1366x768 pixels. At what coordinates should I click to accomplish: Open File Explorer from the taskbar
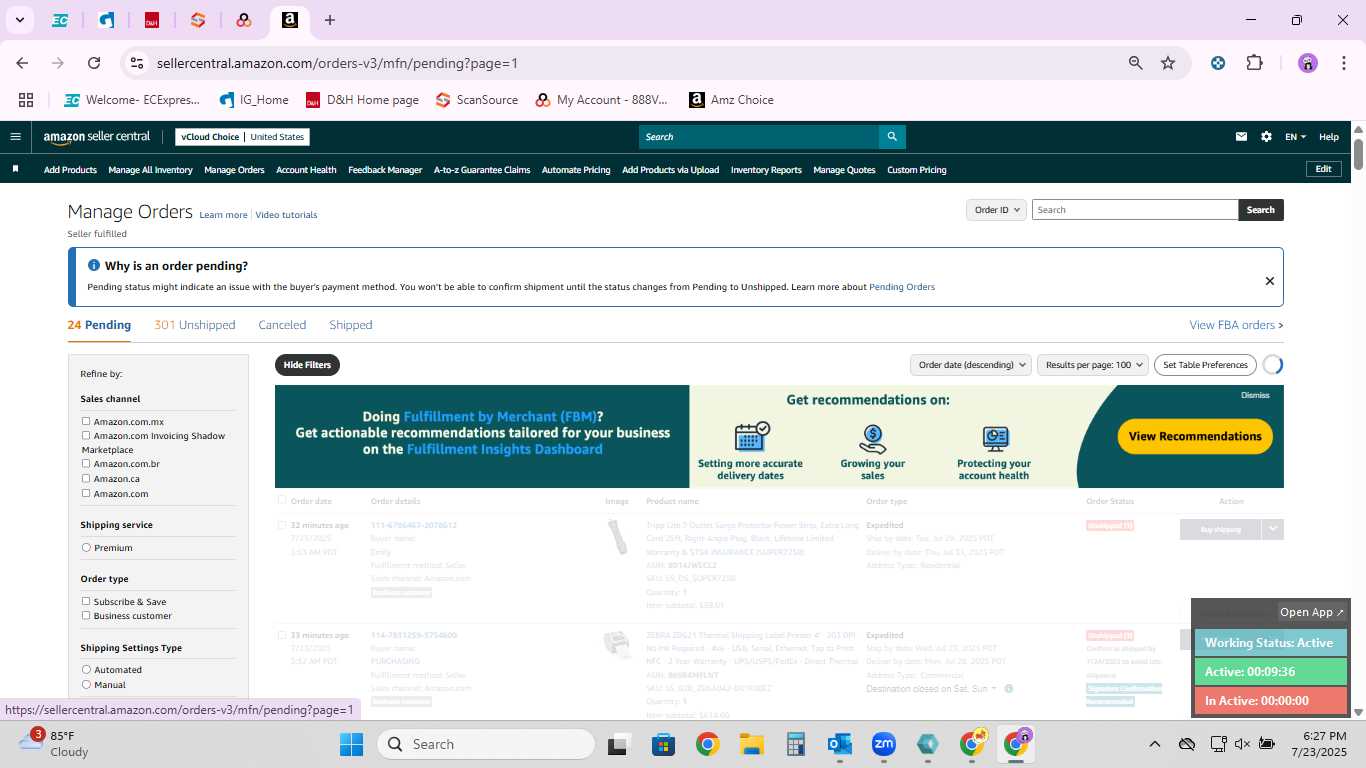click(751, 744)
